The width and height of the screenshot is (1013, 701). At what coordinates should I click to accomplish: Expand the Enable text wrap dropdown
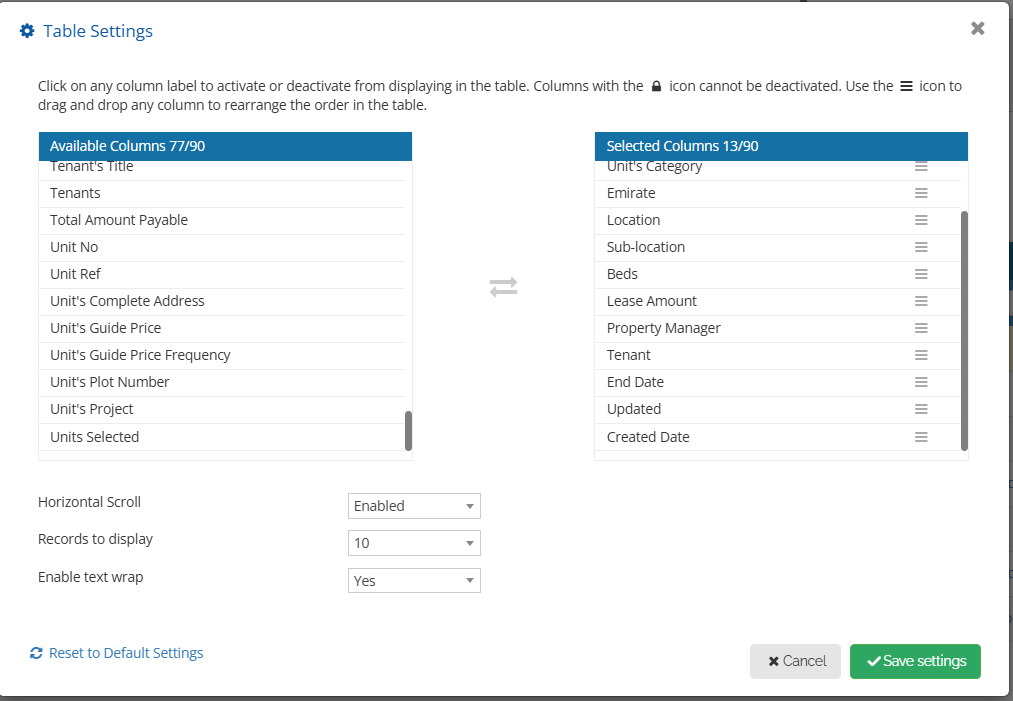[x=414, y=580]
